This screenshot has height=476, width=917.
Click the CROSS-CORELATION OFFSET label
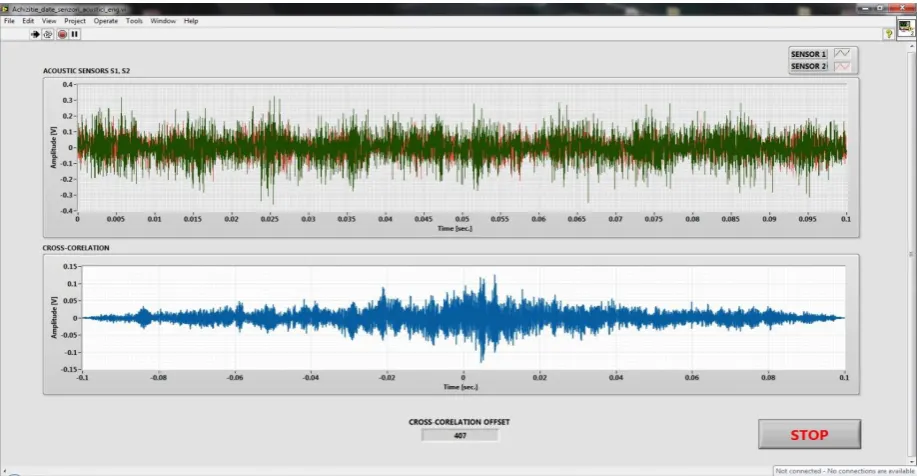(459, 422)
